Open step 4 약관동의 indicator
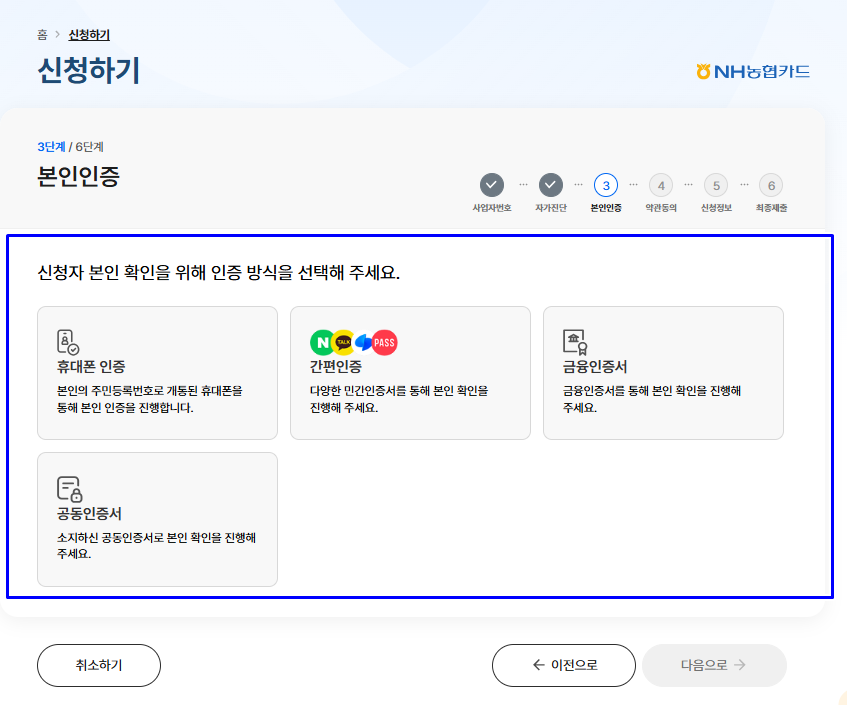The height and width of the screenshot is (705, 847). tap(660, 185)
